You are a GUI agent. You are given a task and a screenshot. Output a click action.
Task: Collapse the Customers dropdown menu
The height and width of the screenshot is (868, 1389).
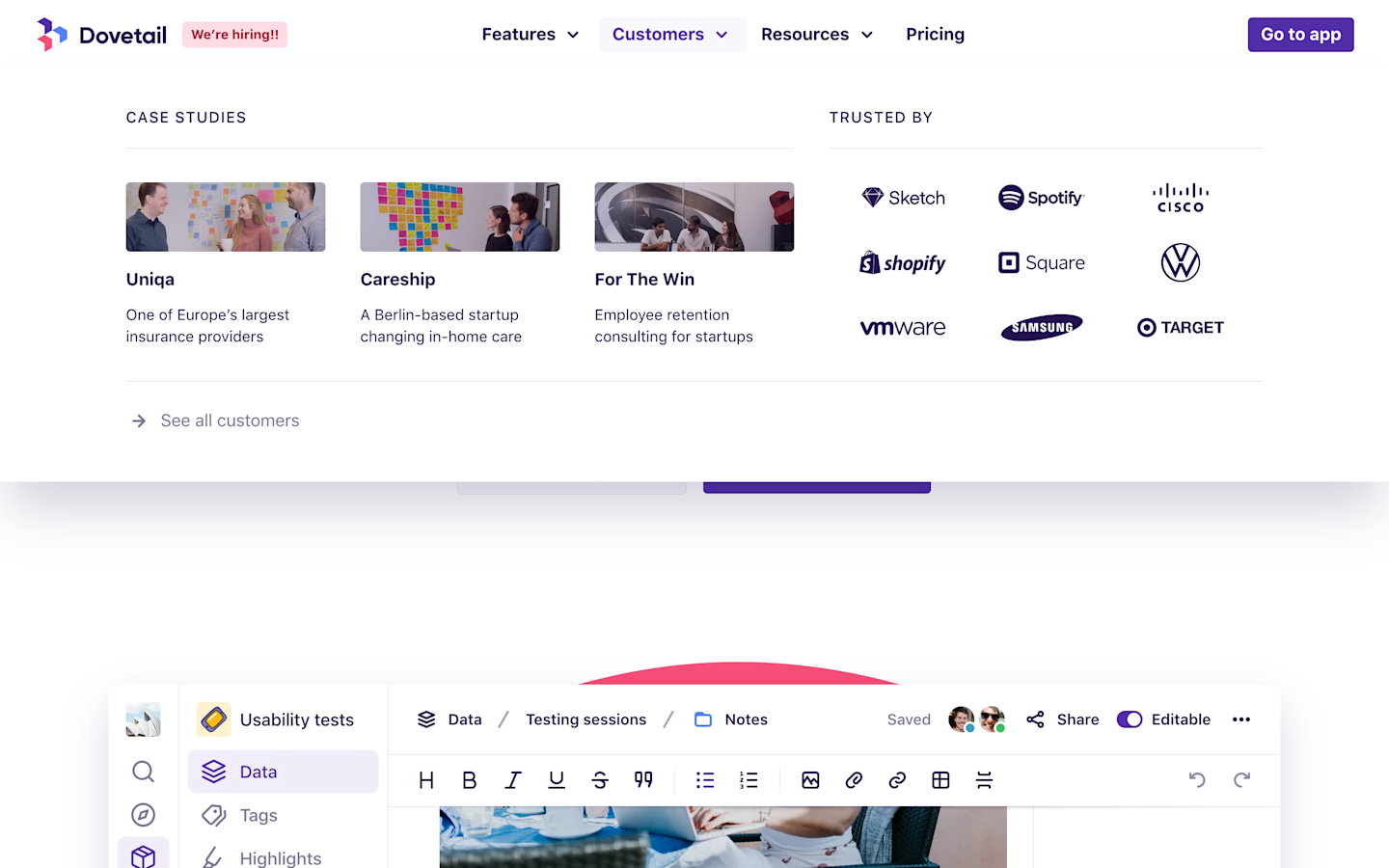pos(670,35)
